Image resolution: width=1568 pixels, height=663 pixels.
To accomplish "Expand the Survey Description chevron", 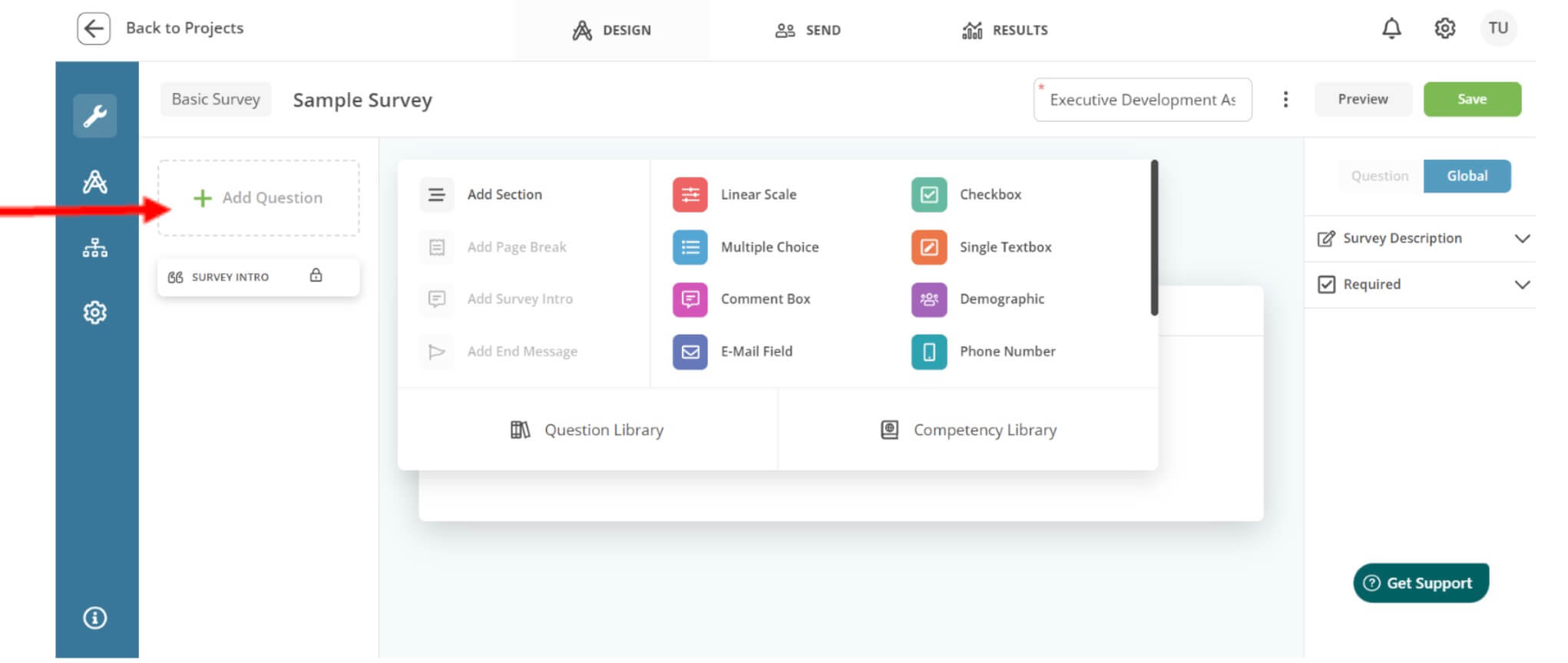I will [x=1522, y=239].
